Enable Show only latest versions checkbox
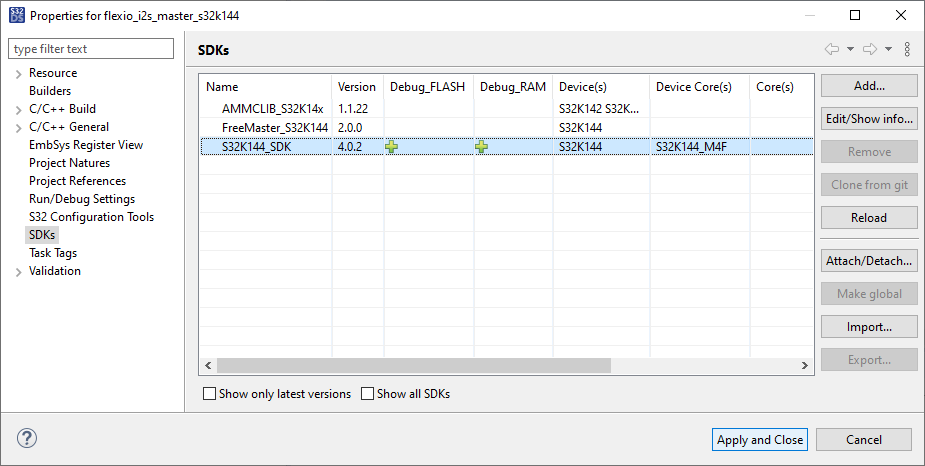This screenshot has width=925, height=466. click(x=209, y=393)
